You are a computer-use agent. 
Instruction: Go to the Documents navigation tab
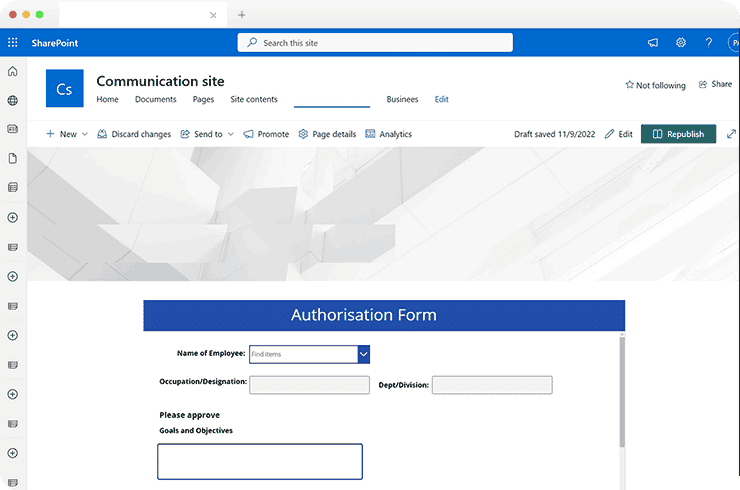155,100
